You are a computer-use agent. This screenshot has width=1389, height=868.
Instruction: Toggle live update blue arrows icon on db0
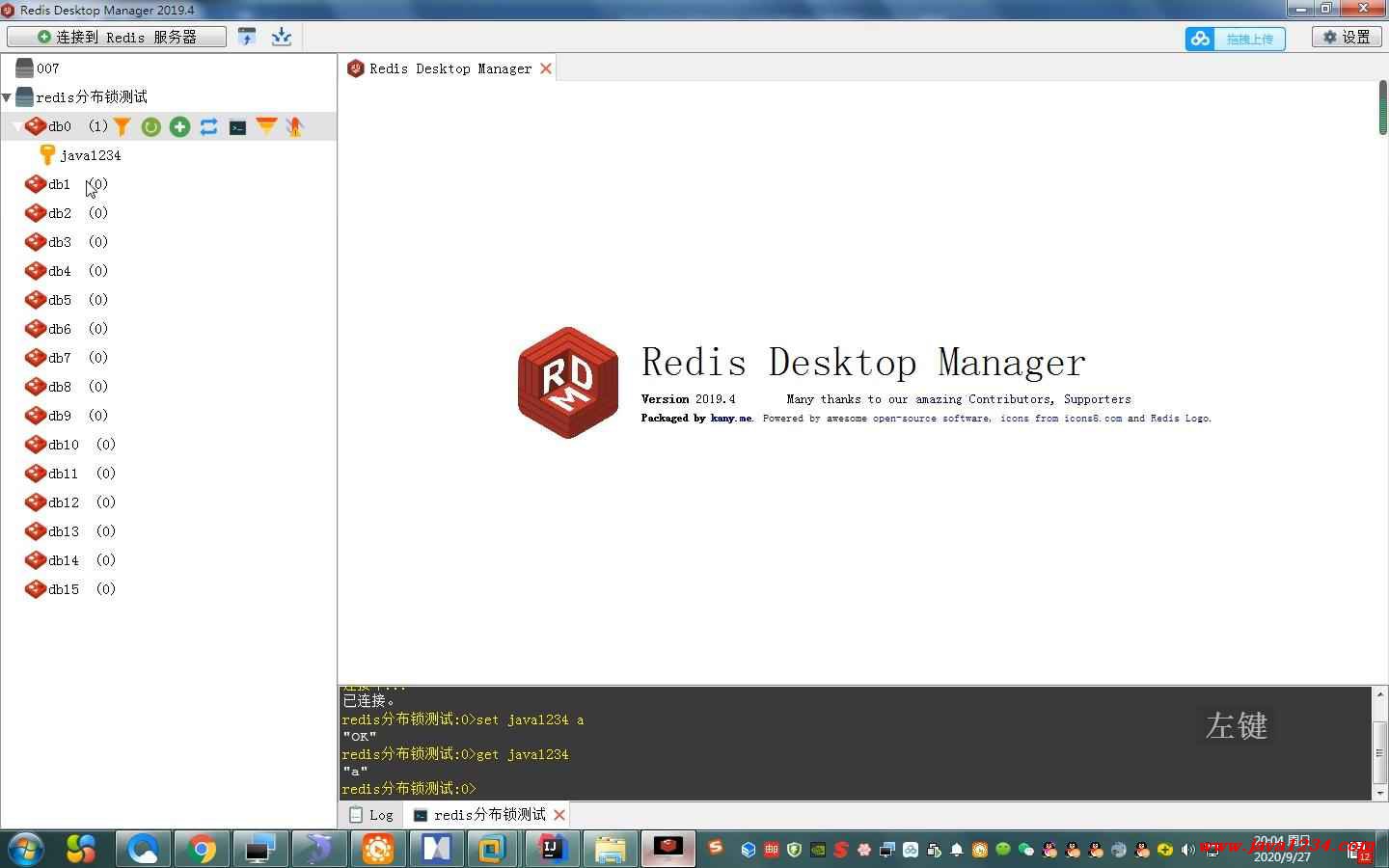click(208, 126)
